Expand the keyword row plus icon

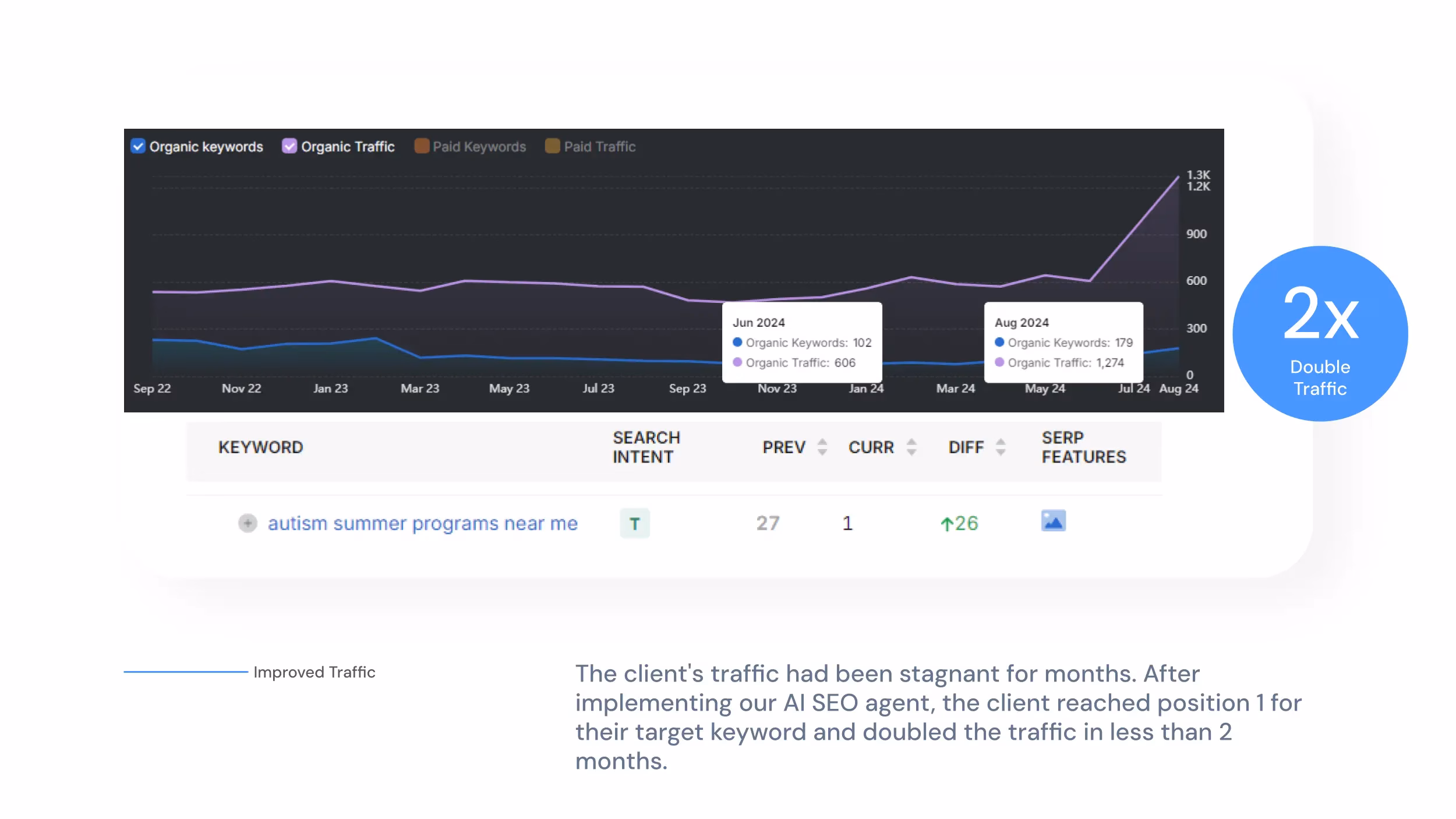pyautogui.click(x=248, y=523)
